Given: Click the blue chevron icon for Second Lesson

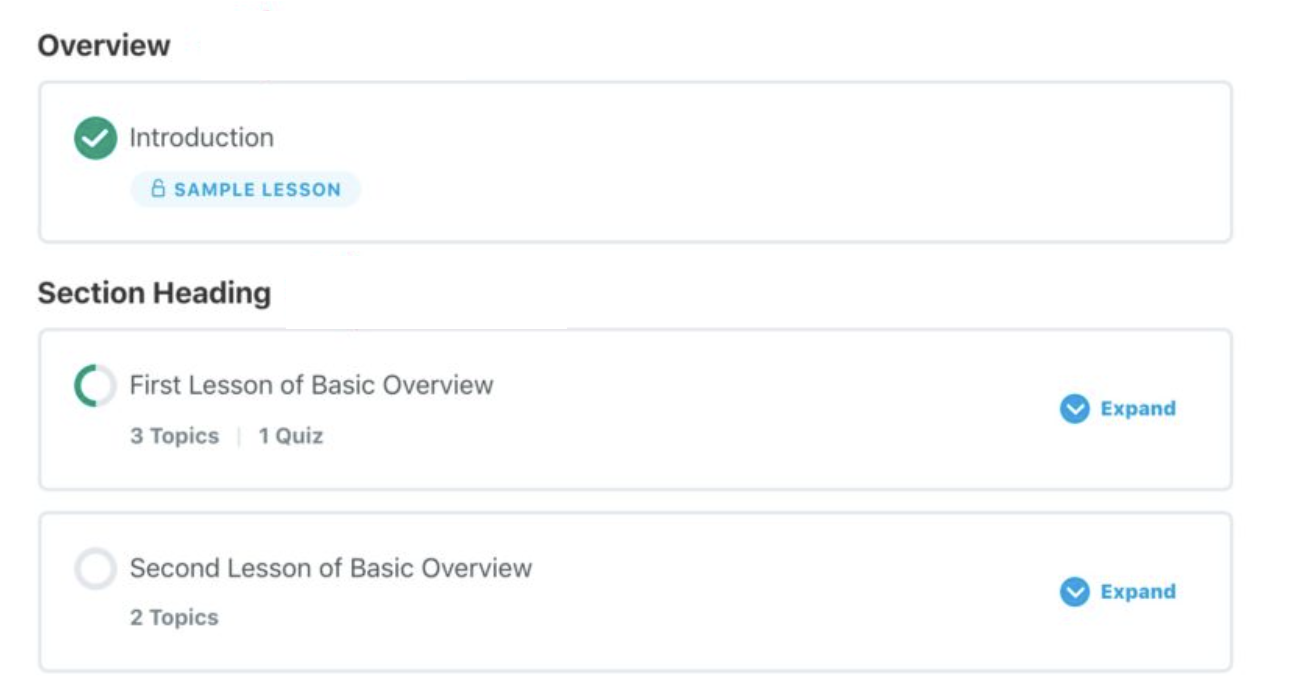Looking at the screenshot, I should tap(1074, 592).
